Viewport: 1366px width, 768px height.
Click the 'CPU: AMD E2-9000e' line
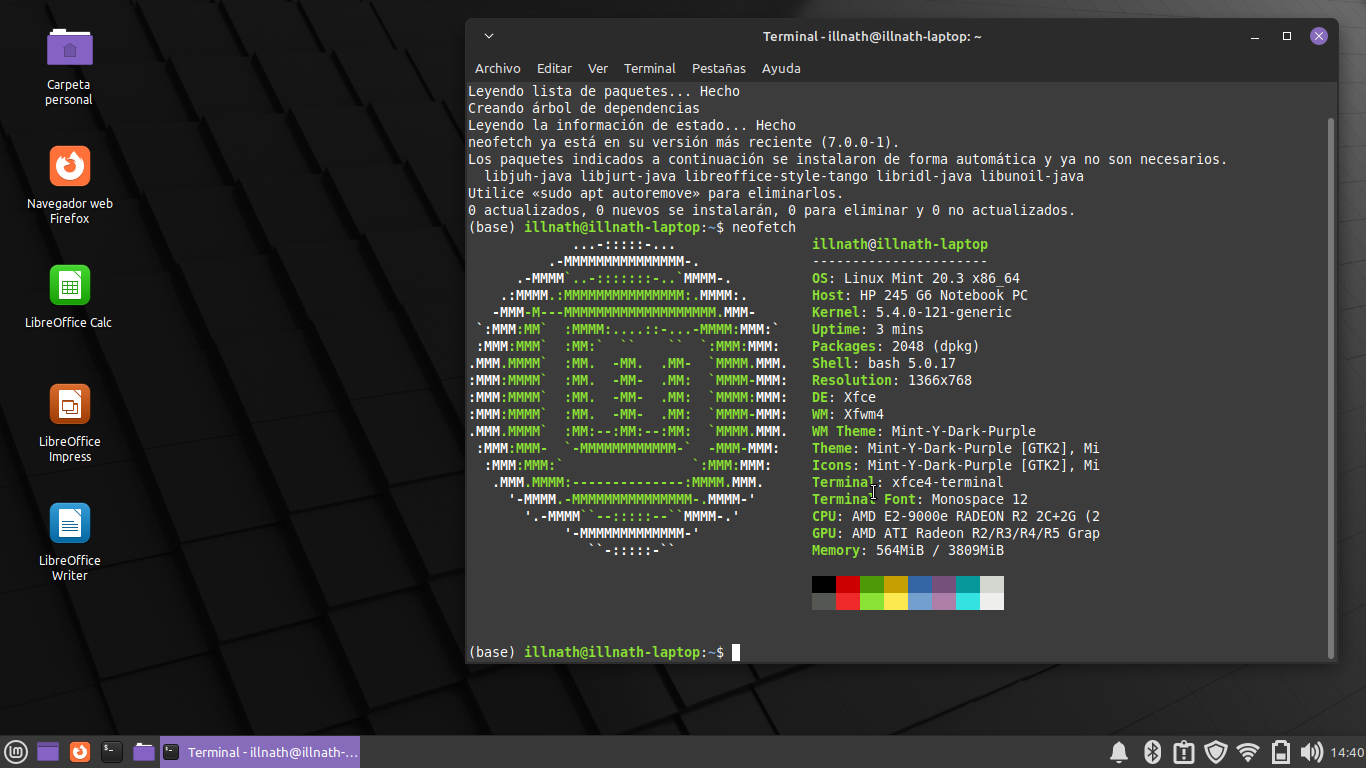[956, 516]
